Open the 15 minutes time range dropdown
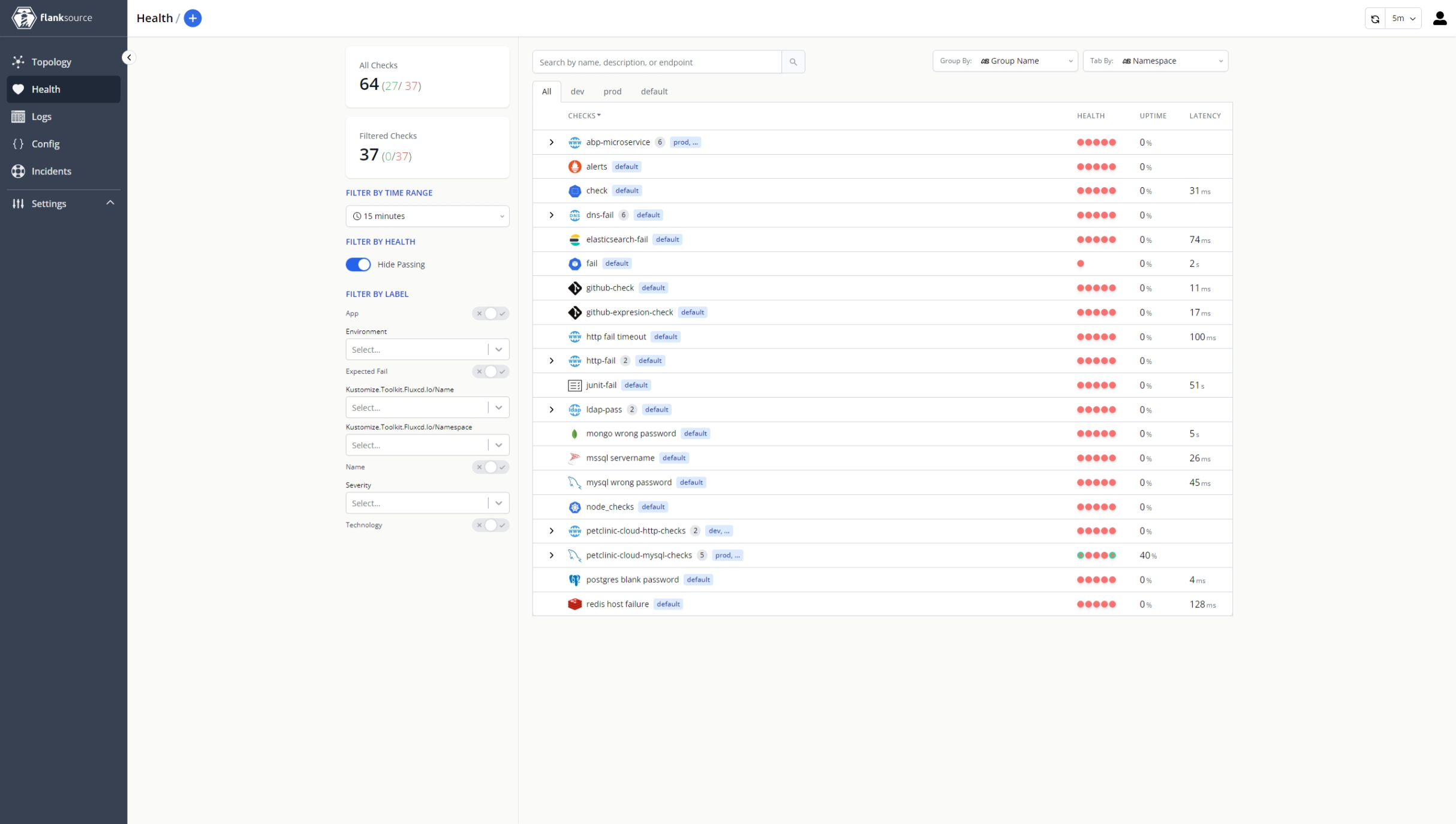The height and width of the screenshot is (824, 1456). [x=427, y=216]
